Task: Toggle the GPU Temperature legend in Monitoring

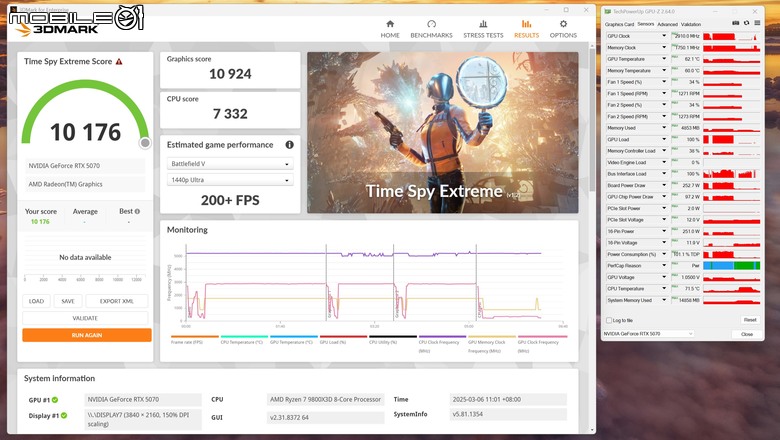Action: tap(293, 340)
